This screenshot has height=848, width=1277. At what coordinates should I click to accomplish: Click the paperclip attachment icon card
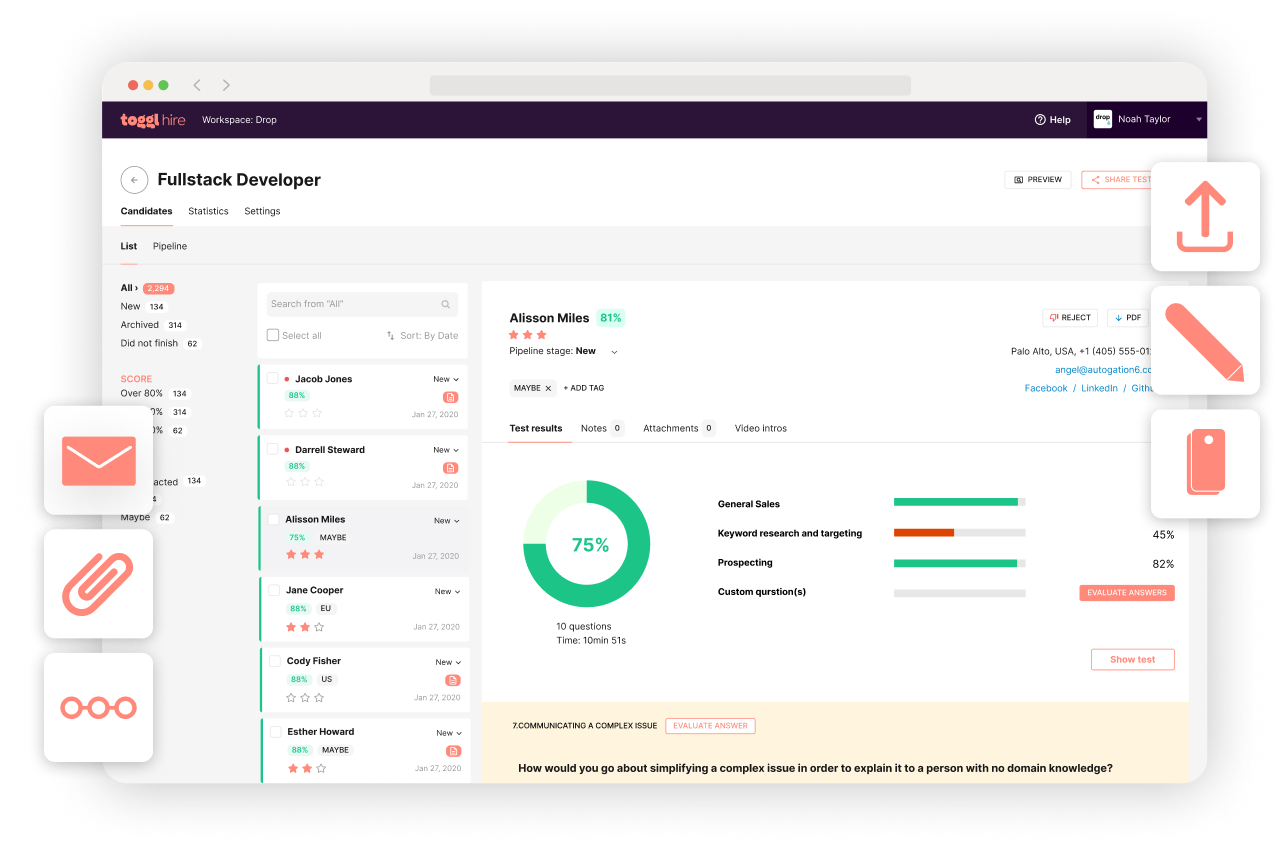(98, 584)
